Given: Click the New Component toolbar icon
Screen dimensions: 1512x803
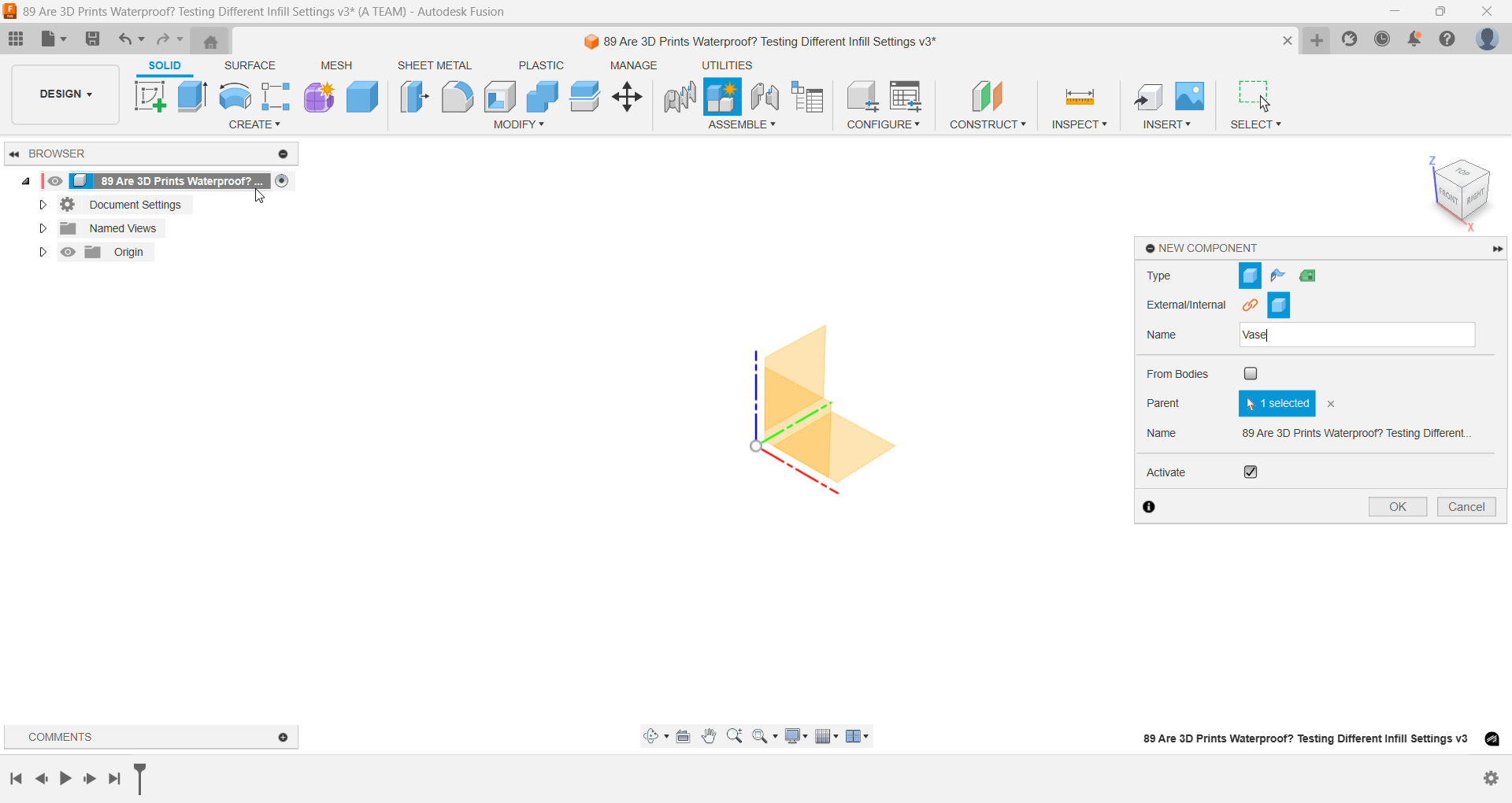Looking at the screenshot, I should coord(722,97).
